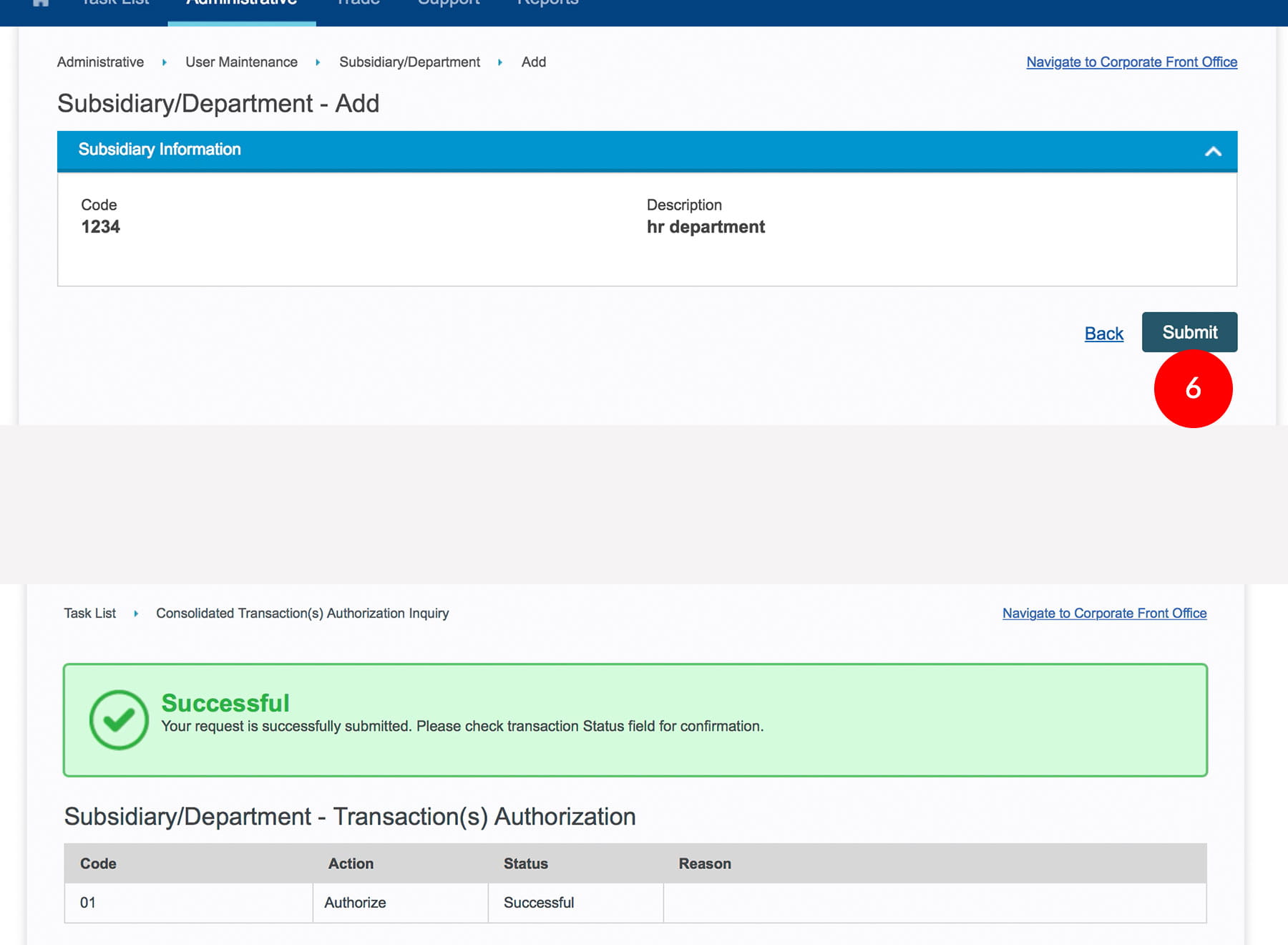The height and width of the screenshot is (945, 1288).
Task: Click the User Maintenance breadcrumb
Action: [241, 62]
